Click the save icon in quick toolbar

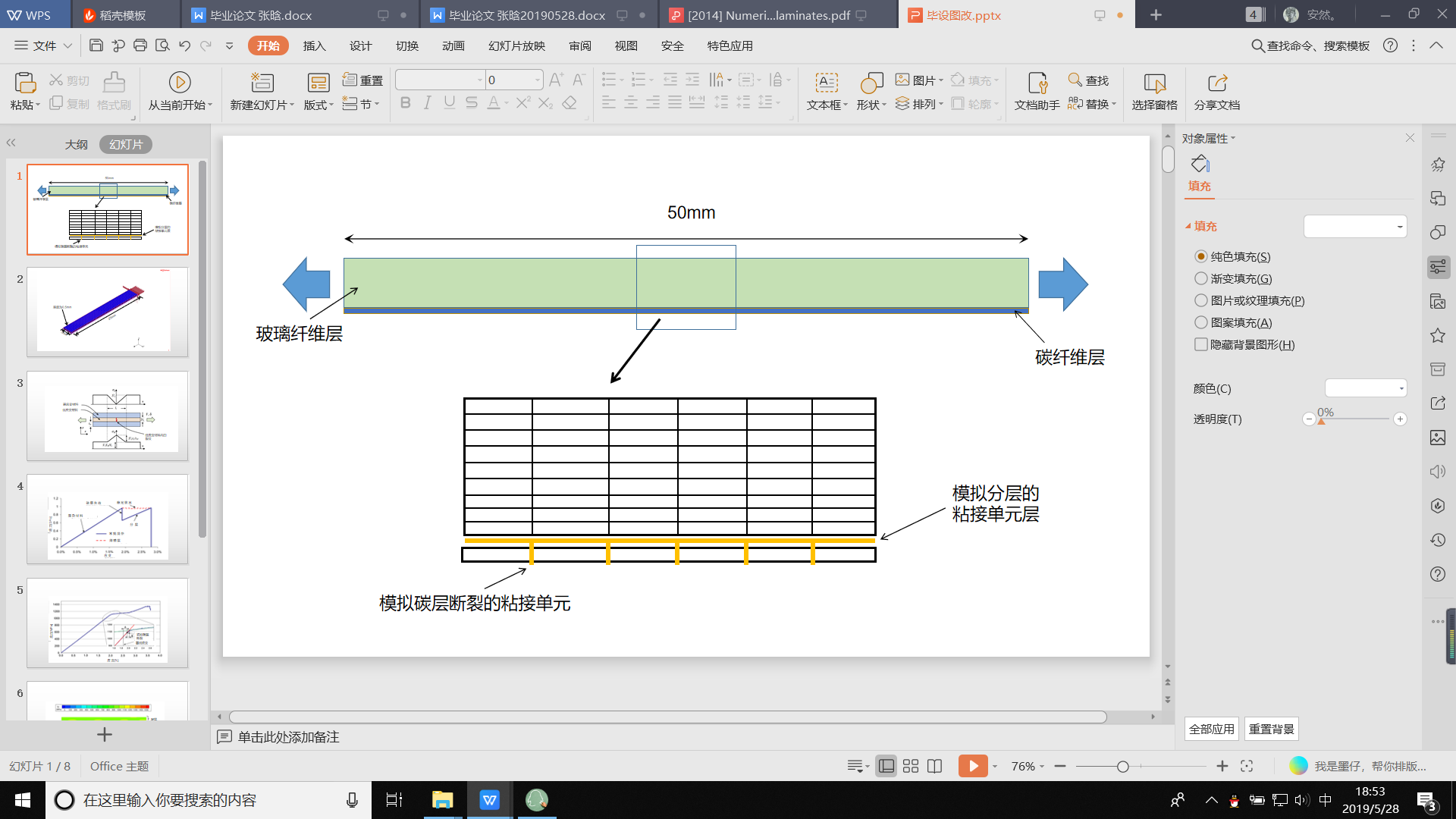pyautogui.click(x=96, y=45)
